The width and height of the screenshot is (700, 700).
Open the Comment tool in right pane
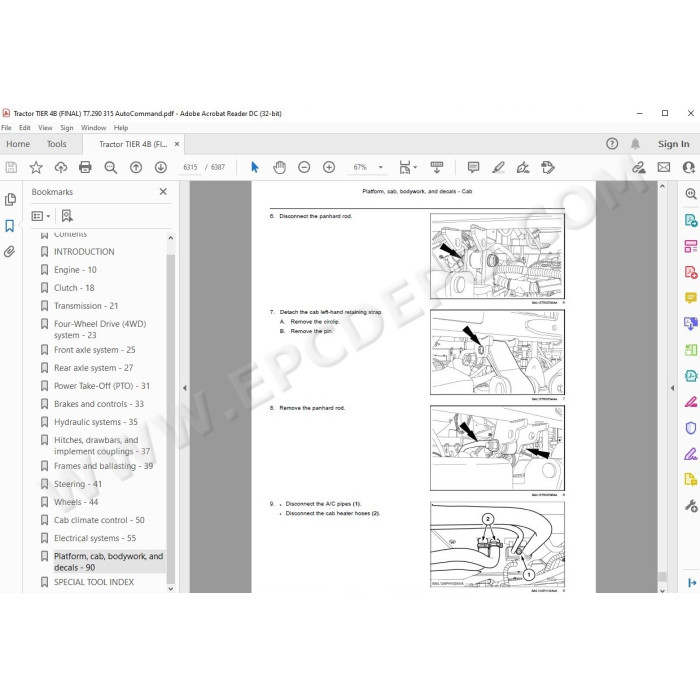(691, 298)
